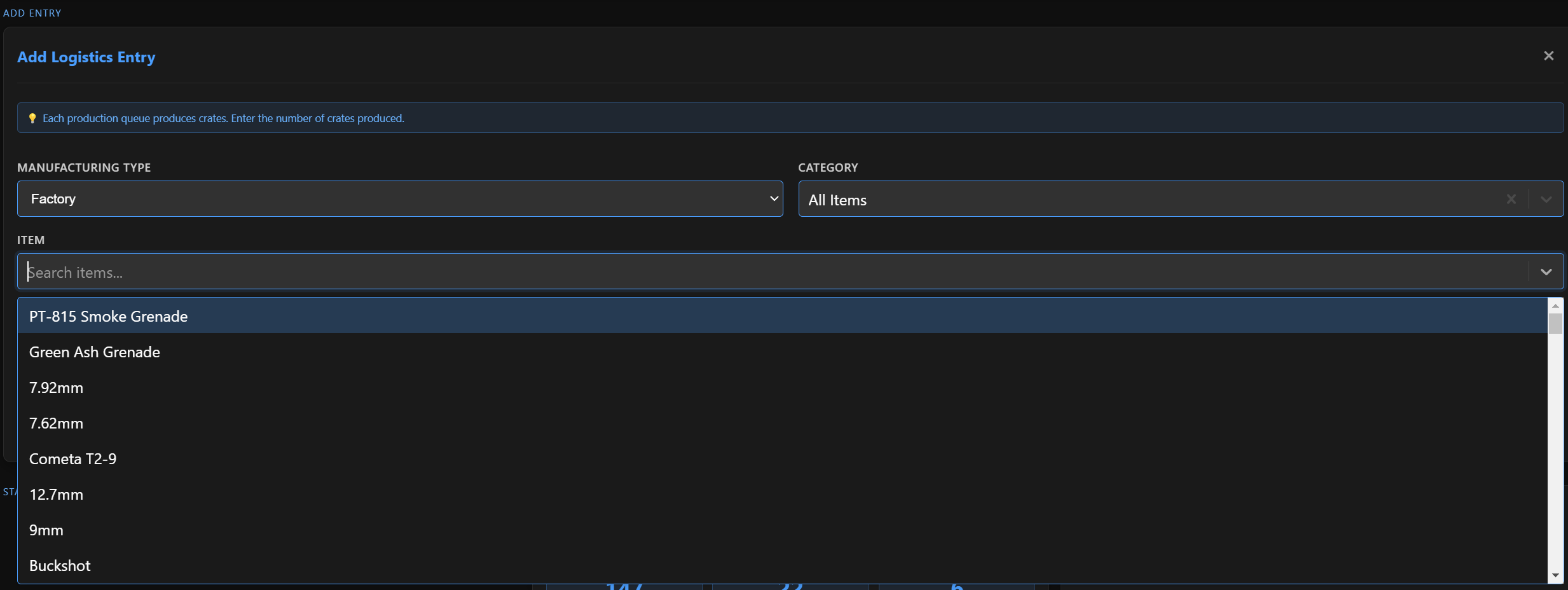Image resolution: width=1568 pixels, height=590 pixels.
Task: Close the Add Logistics Entry dialog
Action: tap(1548, 56)
